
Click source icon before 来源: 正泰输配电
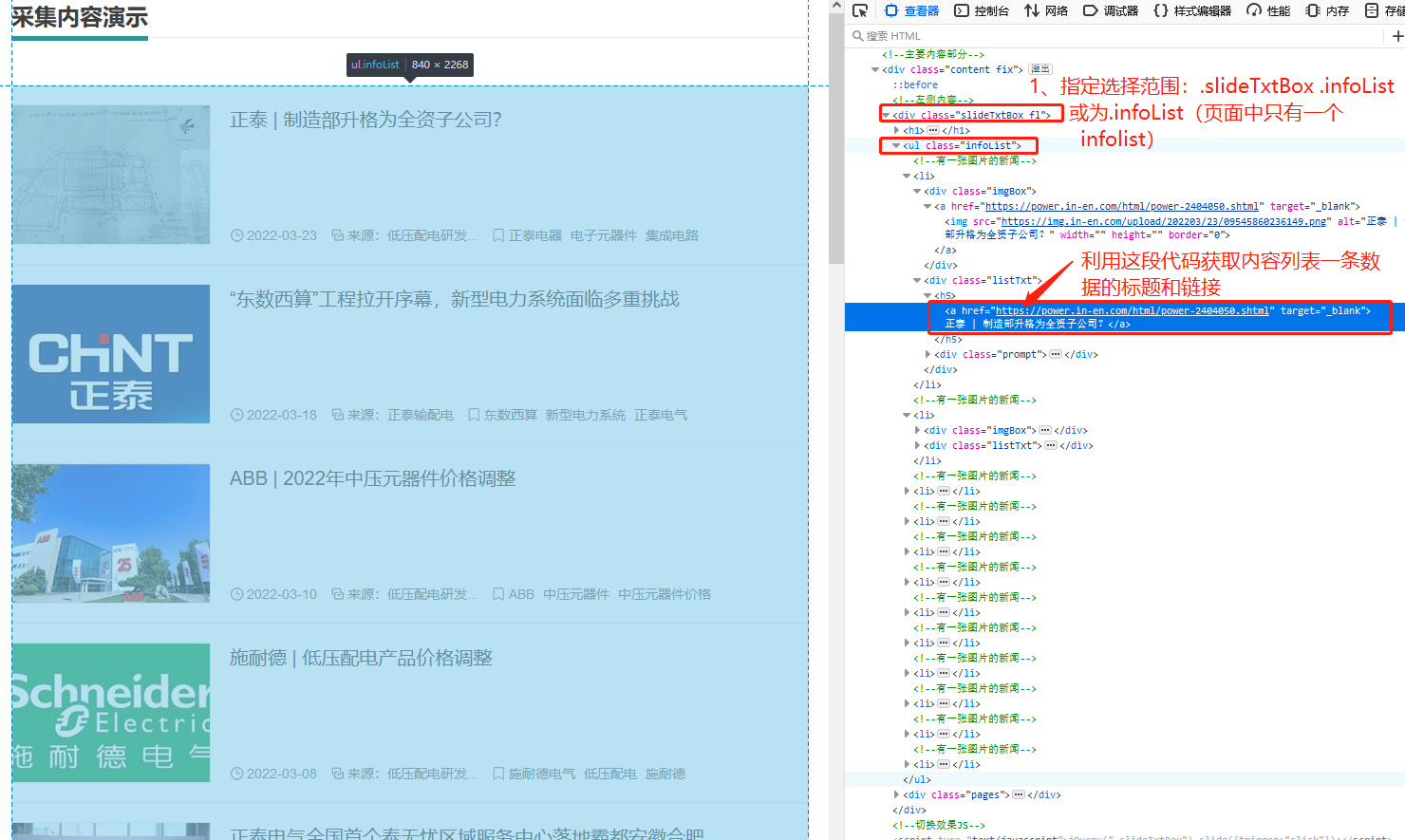[x=337, y=415]
